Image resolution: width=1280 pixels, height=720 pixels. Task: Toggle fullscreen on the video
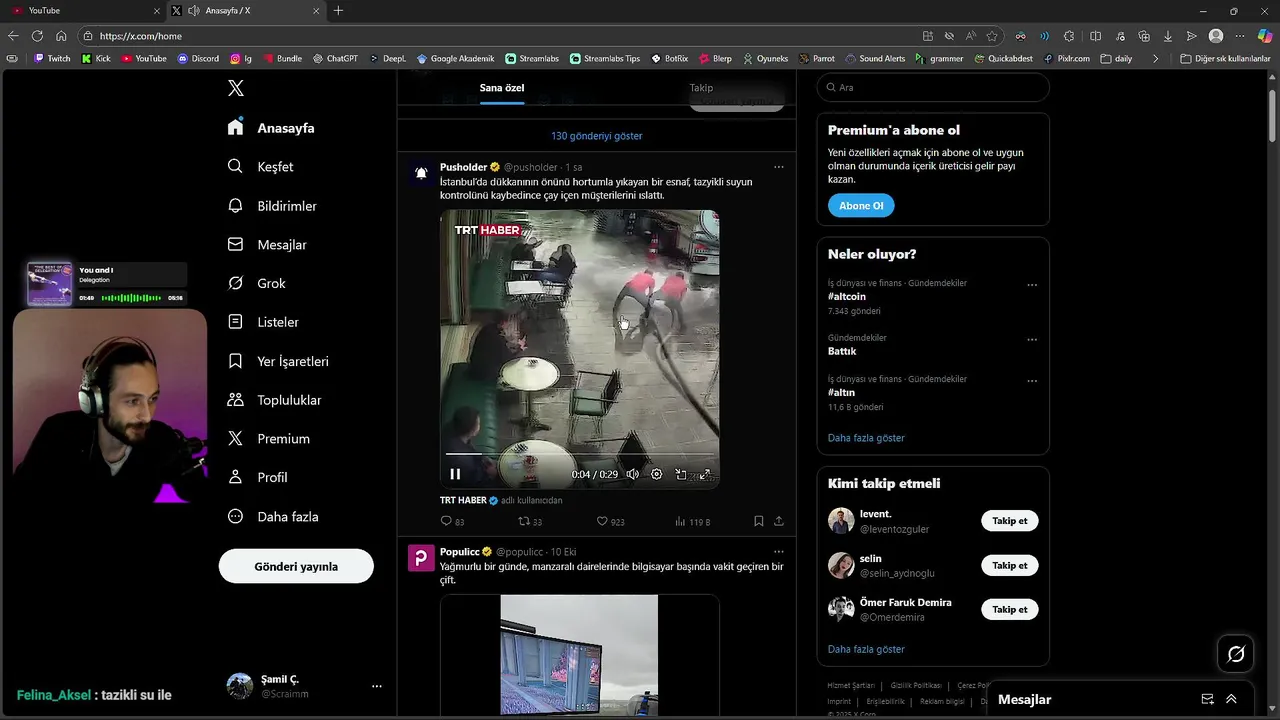705,474
